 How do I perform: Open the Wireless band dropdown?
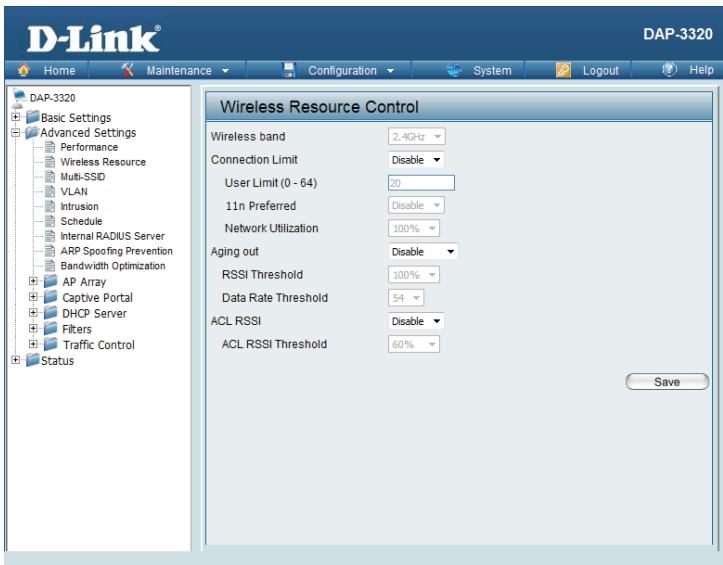tap(416, 137)
